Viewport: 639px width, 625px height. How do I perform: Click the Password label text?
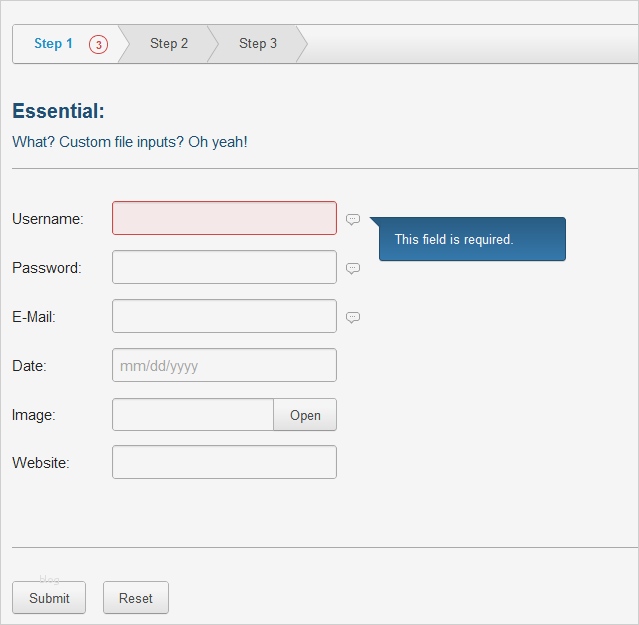(47, 268)
